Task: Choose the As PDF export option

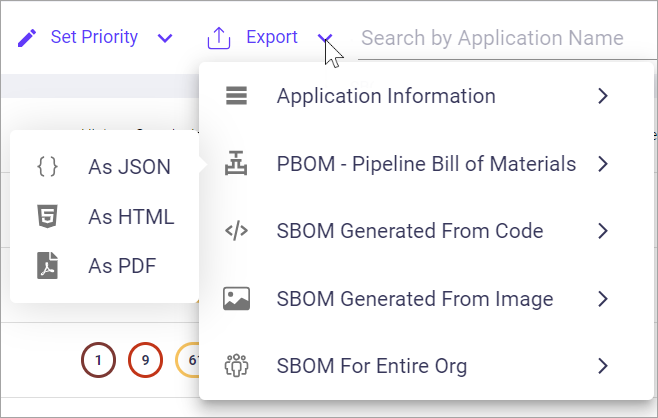Action: [x=122, y=265]
